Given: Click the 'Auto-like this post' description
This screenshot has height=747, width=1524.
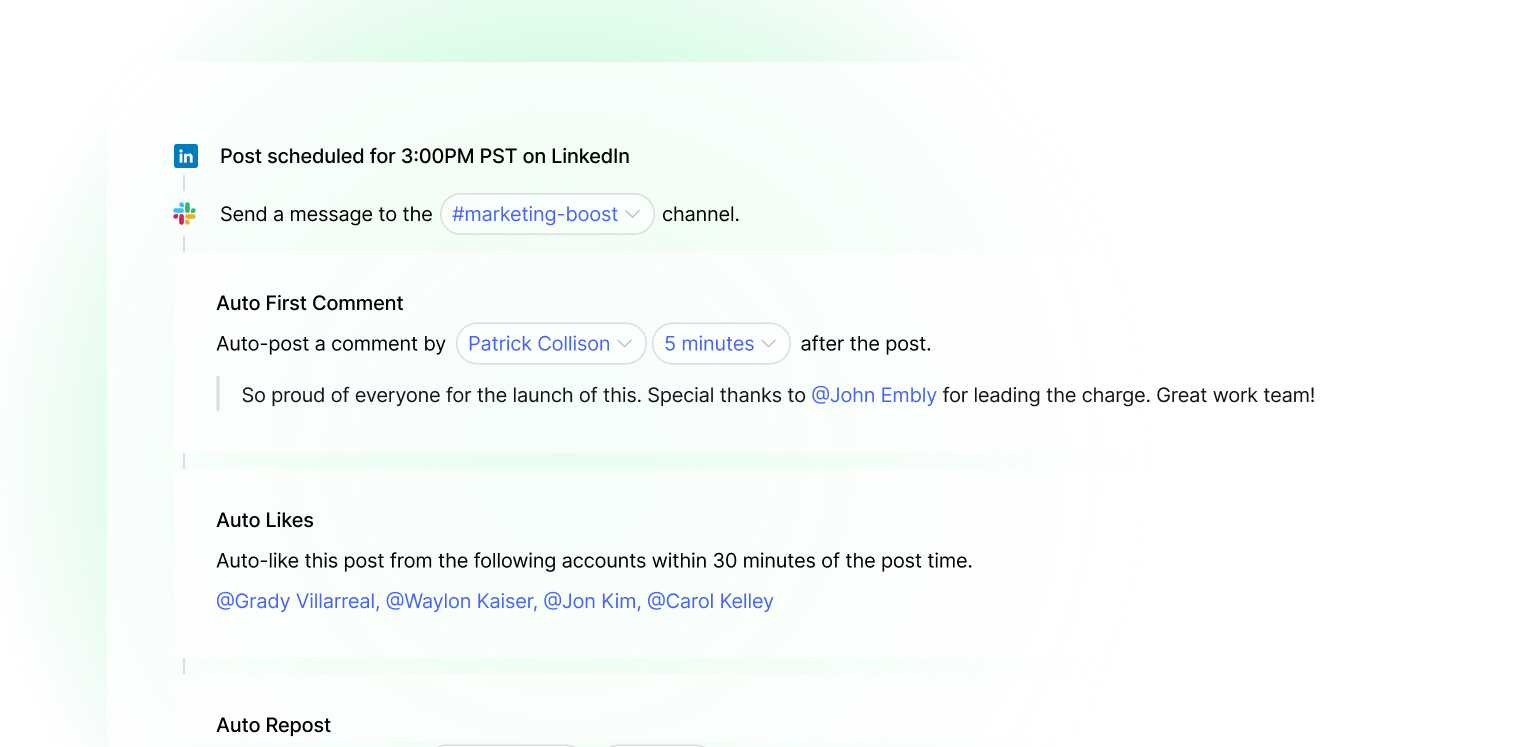Looking at the screenshot, I should [x=594, y=561].
